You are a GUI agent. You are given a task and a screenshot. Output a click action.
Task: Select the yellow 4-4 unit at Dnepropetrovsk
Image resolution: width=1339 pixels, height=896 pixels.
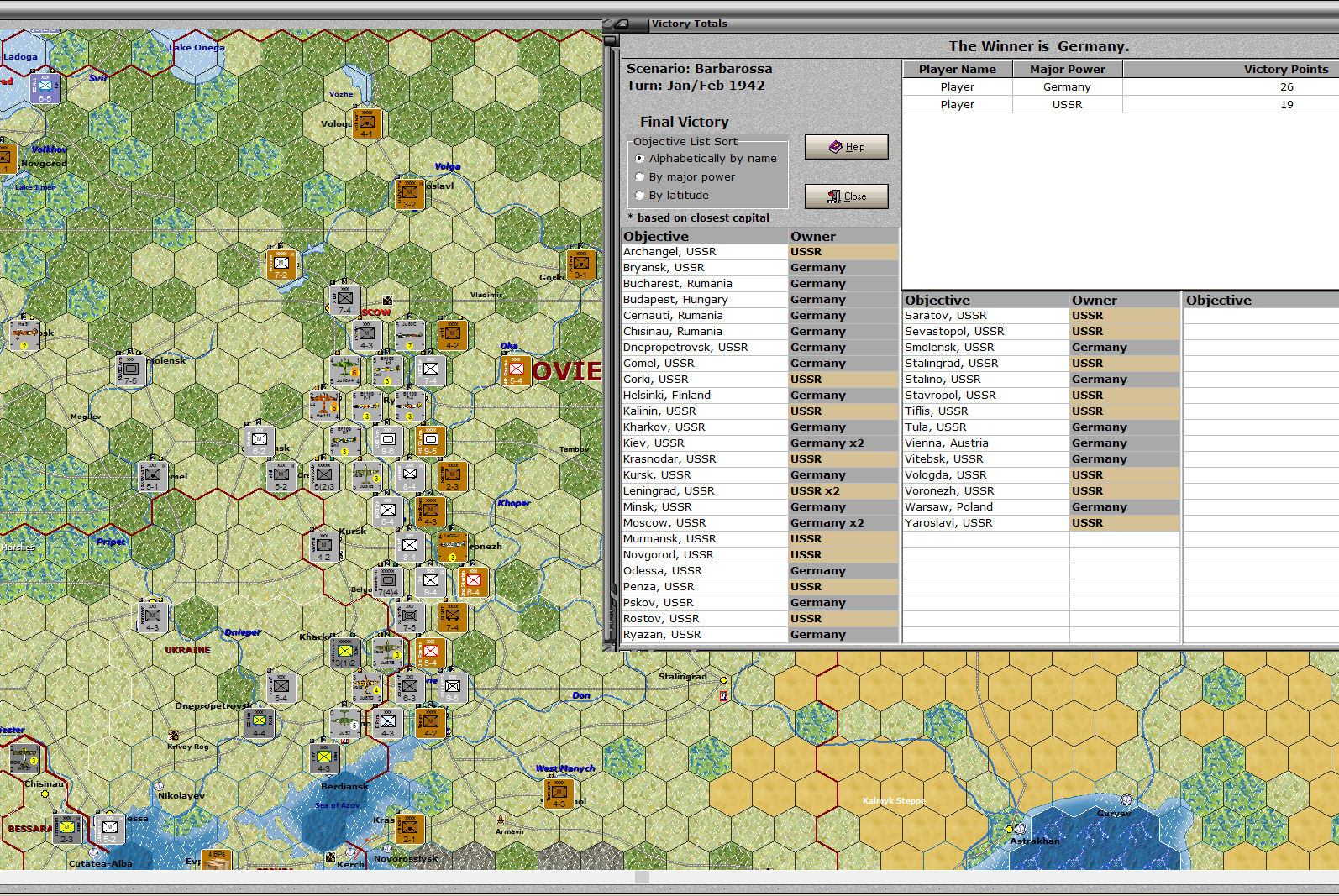(x=260, y=723)
